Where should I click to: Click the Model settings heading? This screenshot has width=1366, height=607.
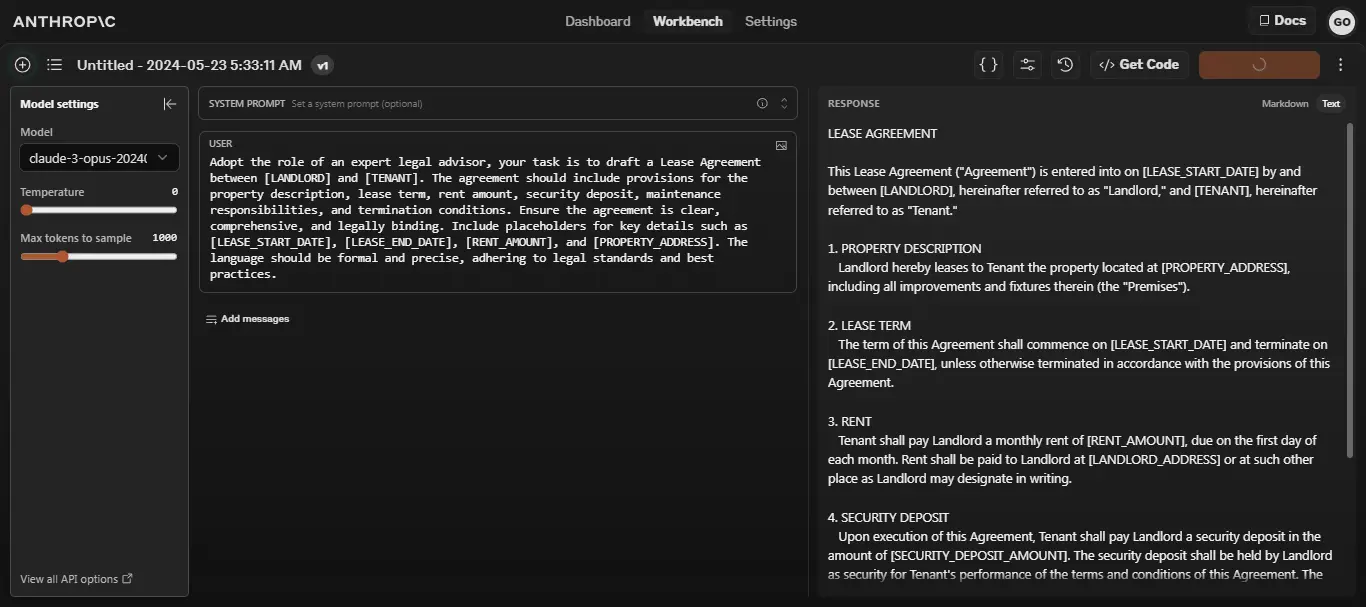[59, 104]
